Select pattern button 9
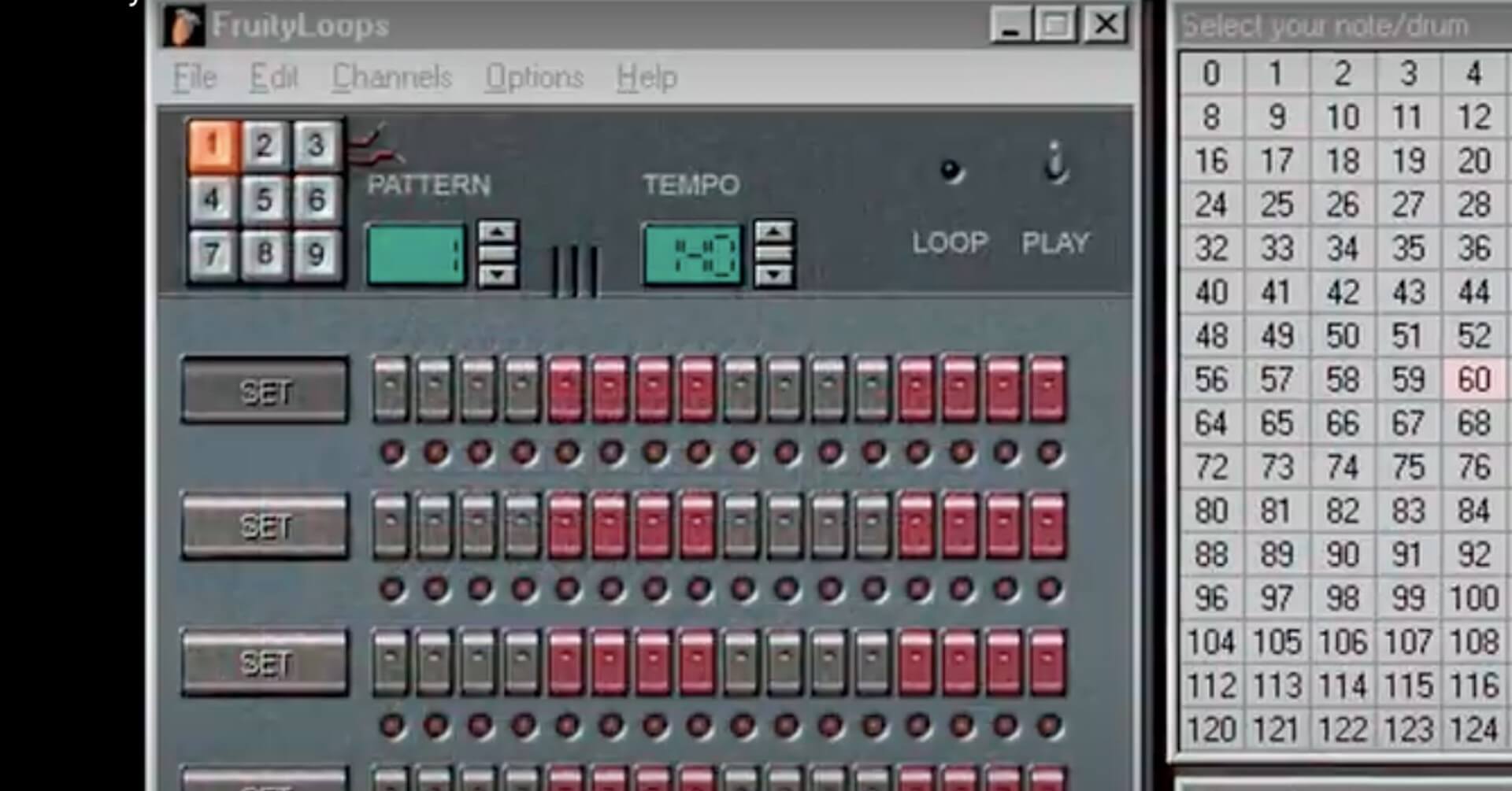Screen dimensions: 1512x791 (x=317, y=255)
